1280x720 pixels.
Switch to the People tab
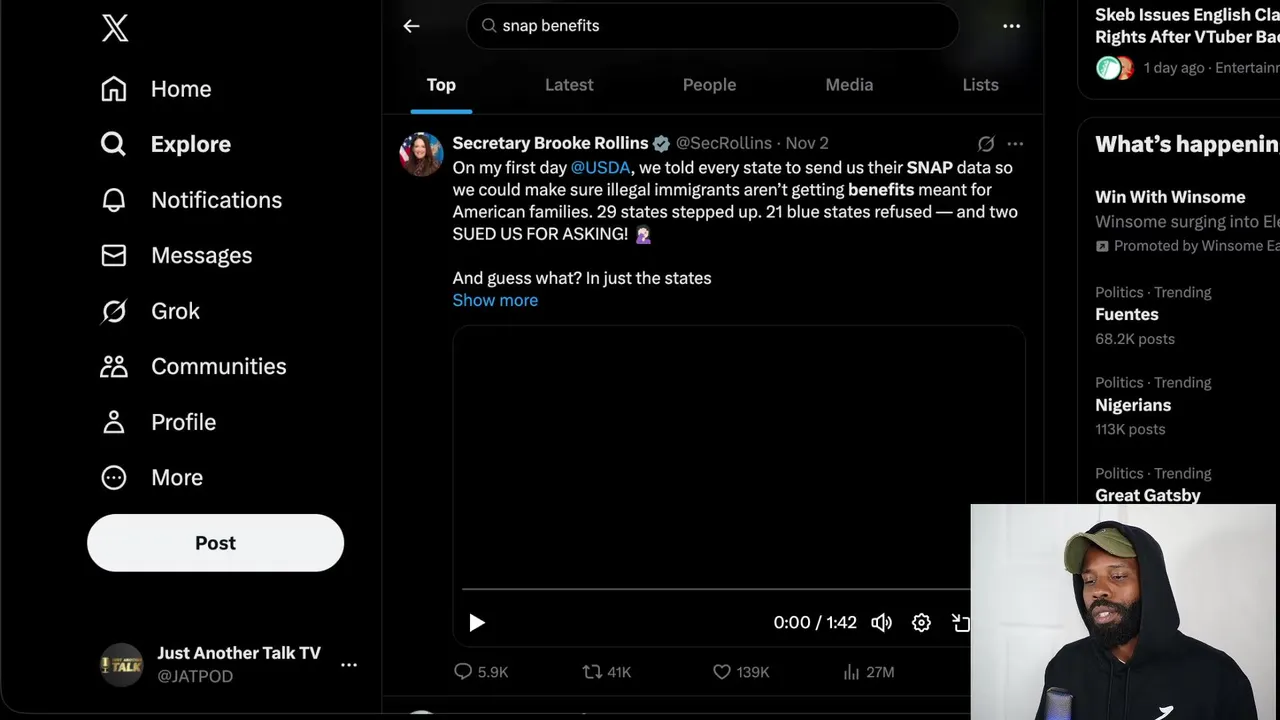click(x=709, y=85)
